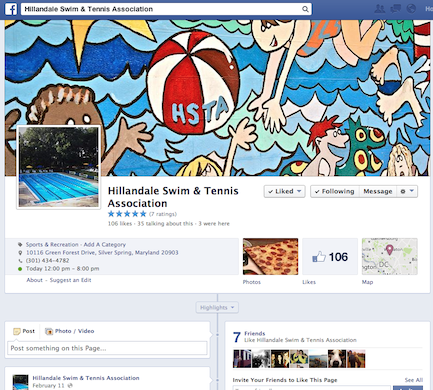Screen dimensions: 433x390
Task: Click Add A Category link
Action: (105, 244)
